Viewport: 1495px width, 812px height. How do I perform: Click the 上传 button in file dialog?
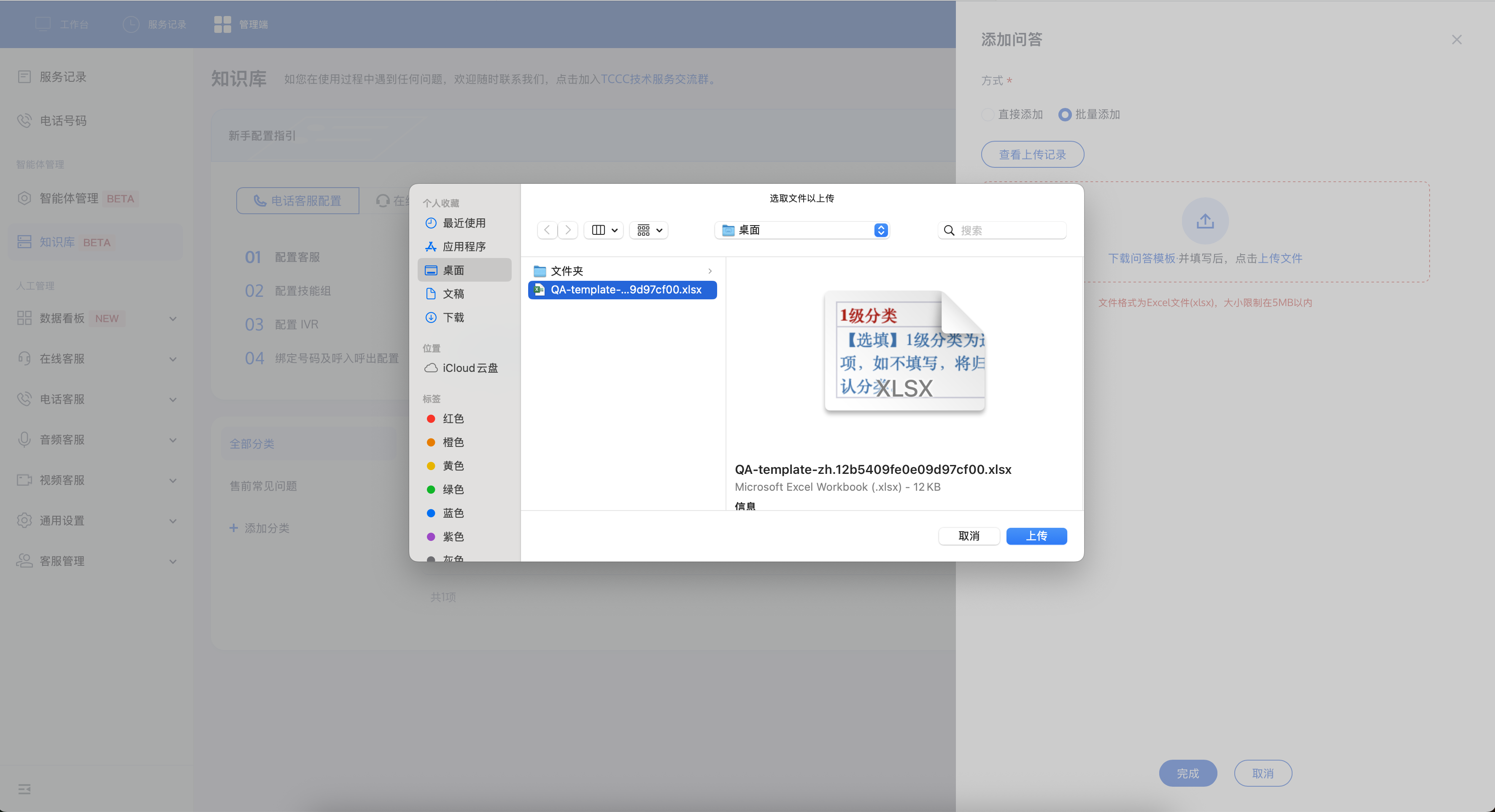[1036, 536]
